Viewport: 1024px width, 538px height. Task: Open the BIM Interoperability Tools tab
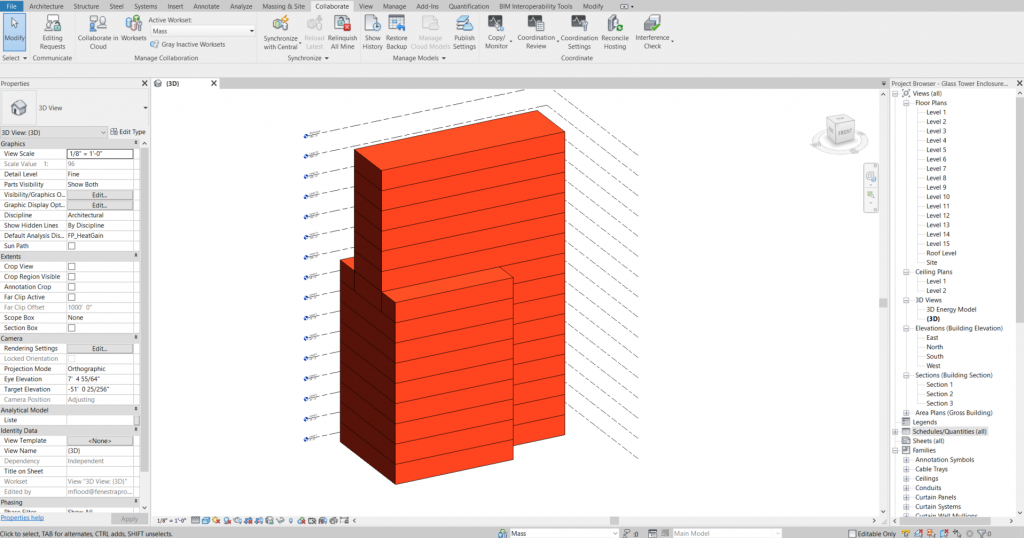pyautogui.click(x=536, y=6)
